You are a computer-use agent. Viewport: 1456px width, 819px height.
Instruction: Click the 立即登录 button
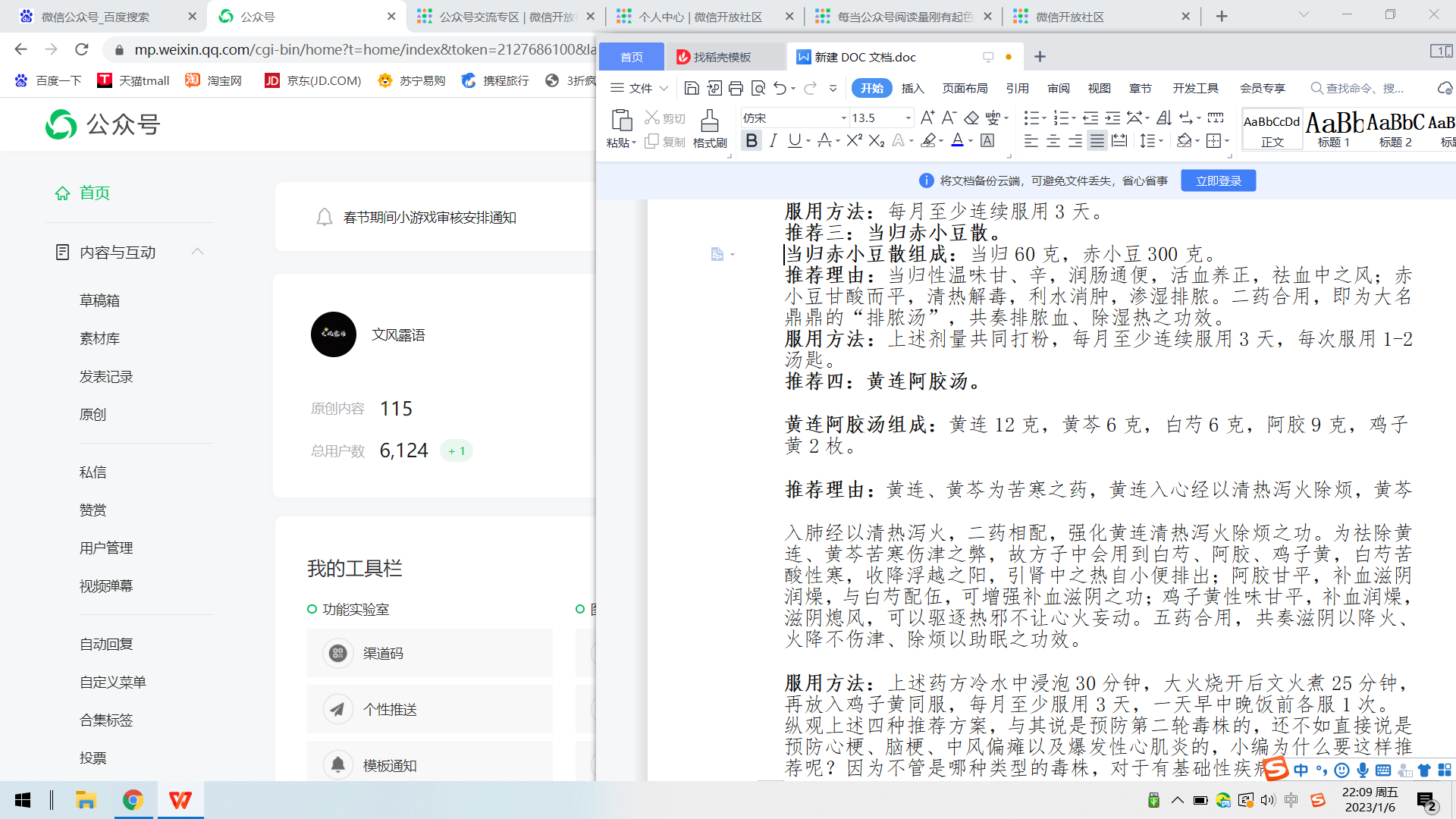tap(1218, 180)
